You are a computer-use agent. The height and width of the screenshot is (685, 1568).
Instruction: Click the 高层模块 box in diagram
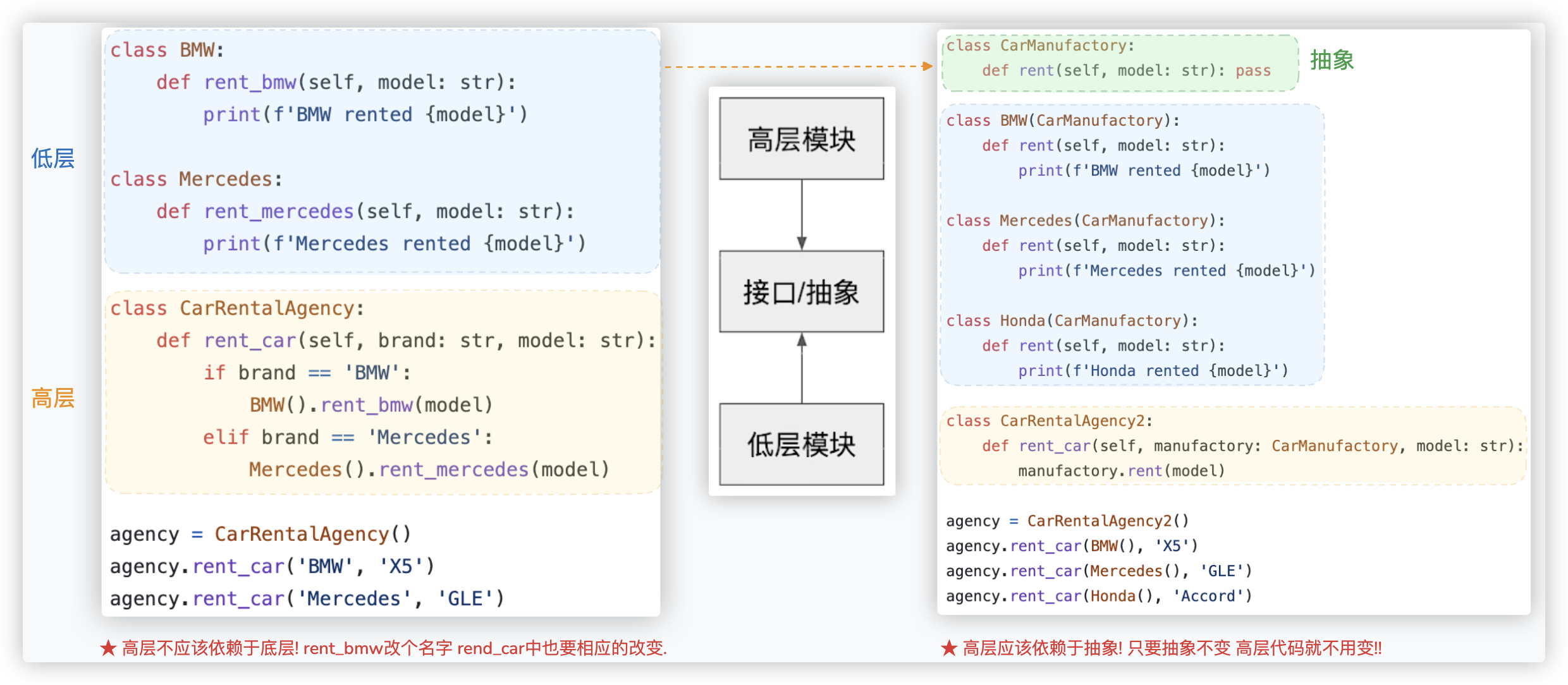[x=801, y=139]
